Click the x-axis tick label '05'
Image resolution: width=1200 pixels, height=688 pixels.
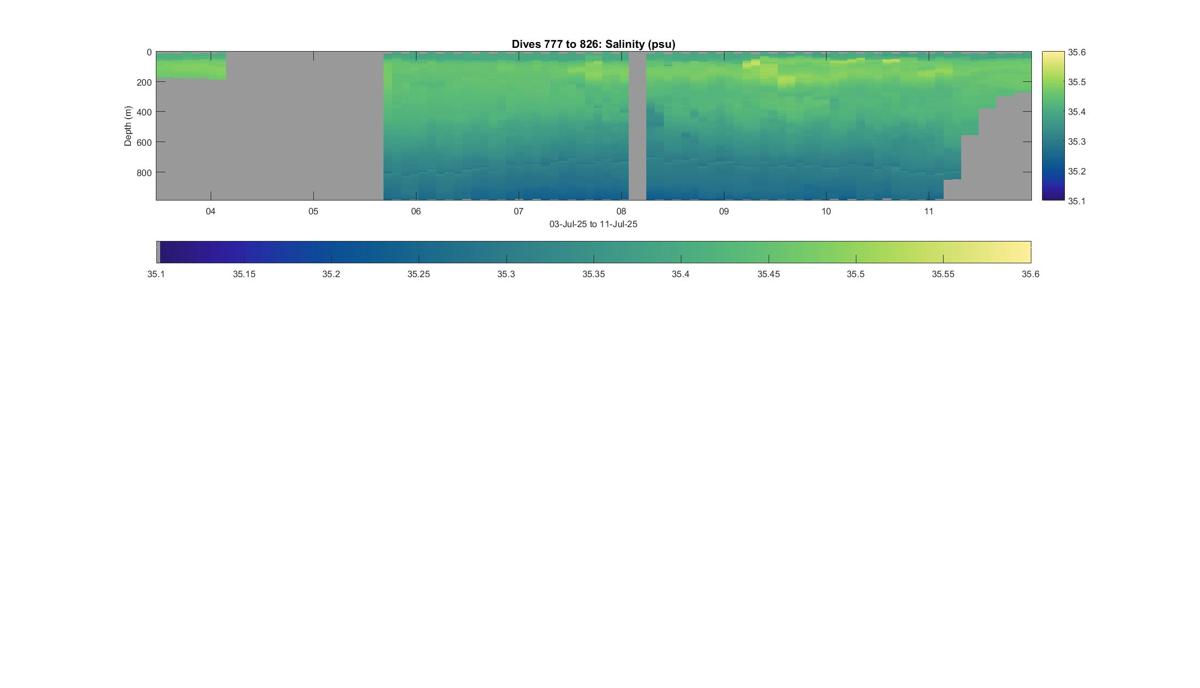(313, 212)
